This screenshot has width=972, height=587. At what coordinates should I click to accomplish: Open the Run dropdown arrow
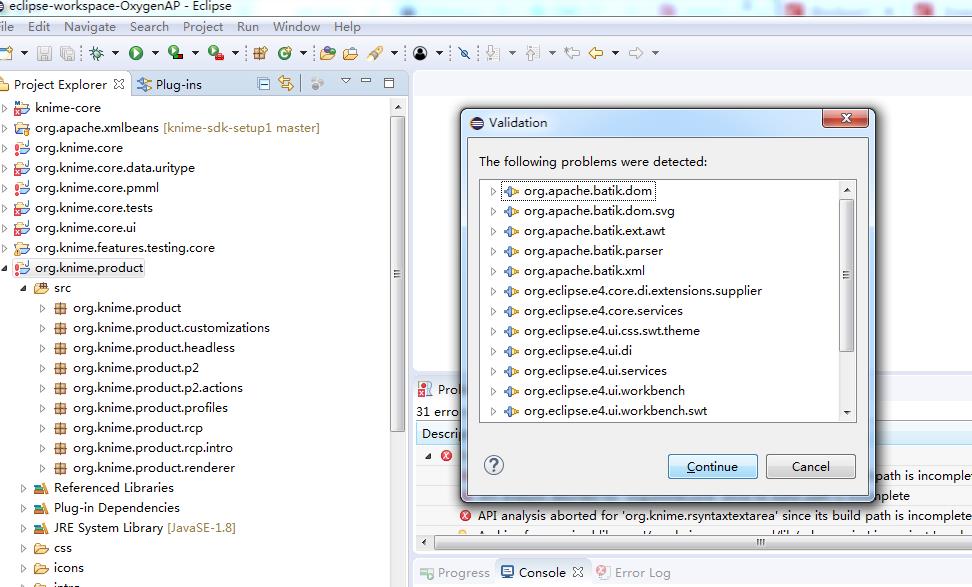155,53
